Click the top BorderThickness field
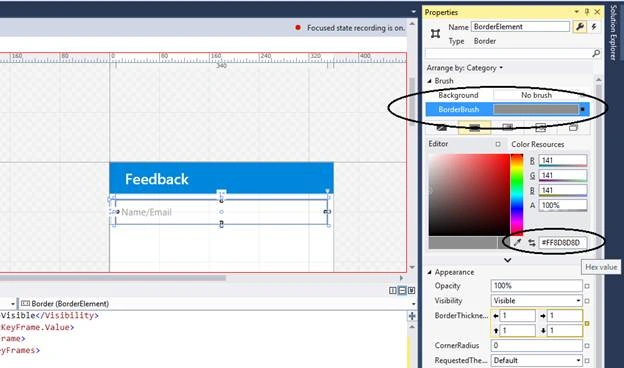This screenshot has height=368, width=624. click(x=517, y=331)
